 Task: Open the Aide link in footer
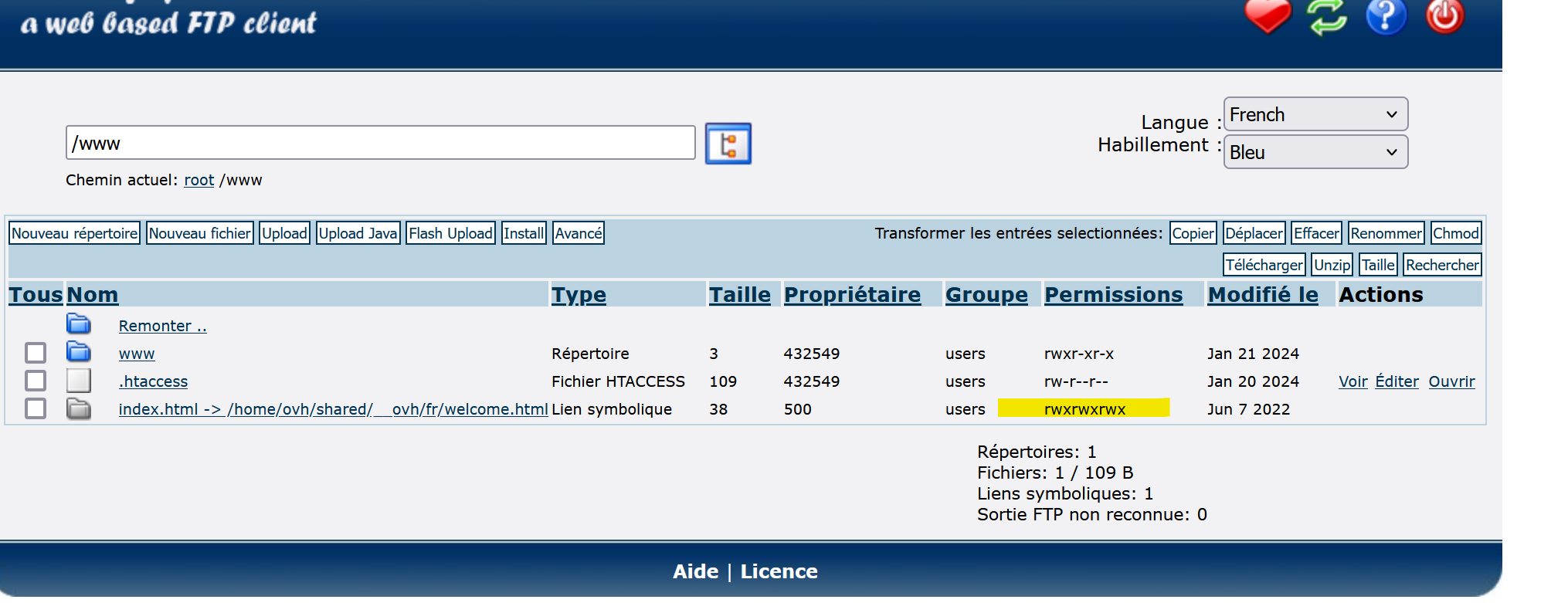click(695, 571)
